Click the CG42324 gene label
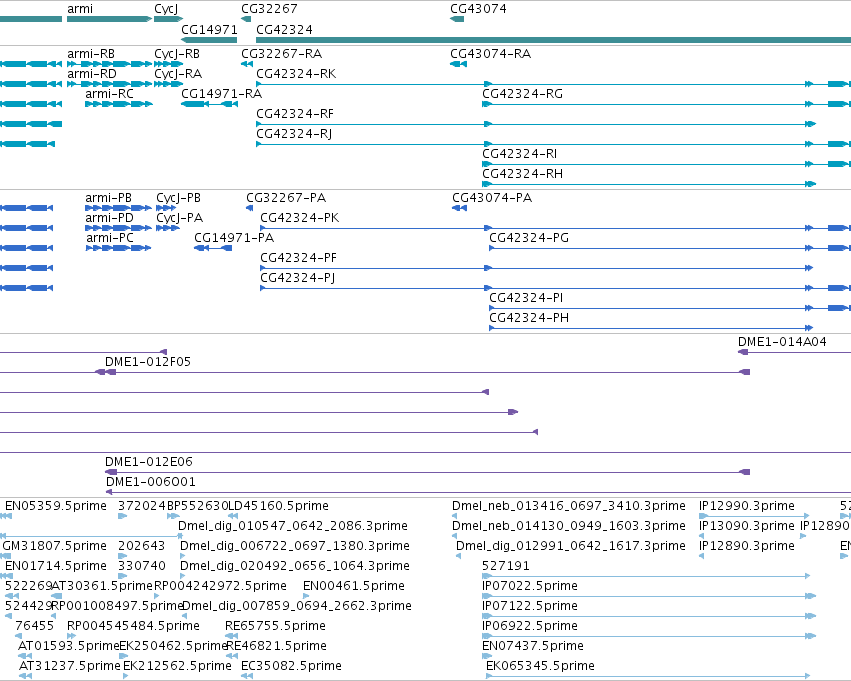851x681 pixels. tap(284, 30)
